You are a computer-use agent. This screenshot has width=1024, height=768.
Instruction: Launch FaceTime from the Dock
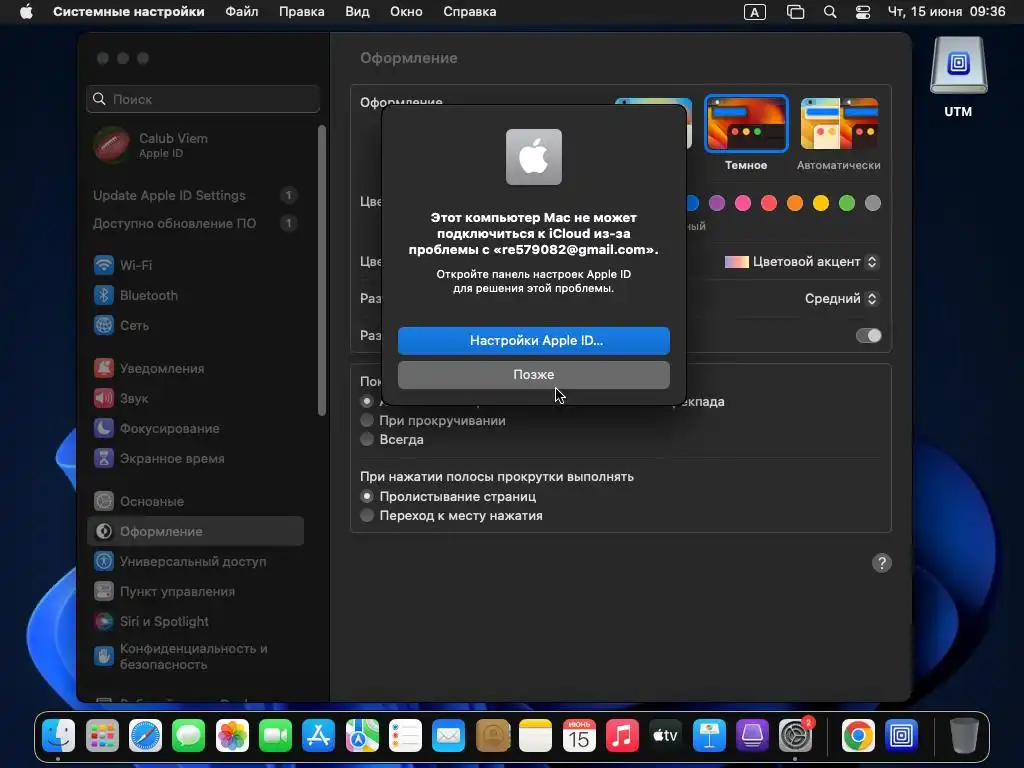275,736
